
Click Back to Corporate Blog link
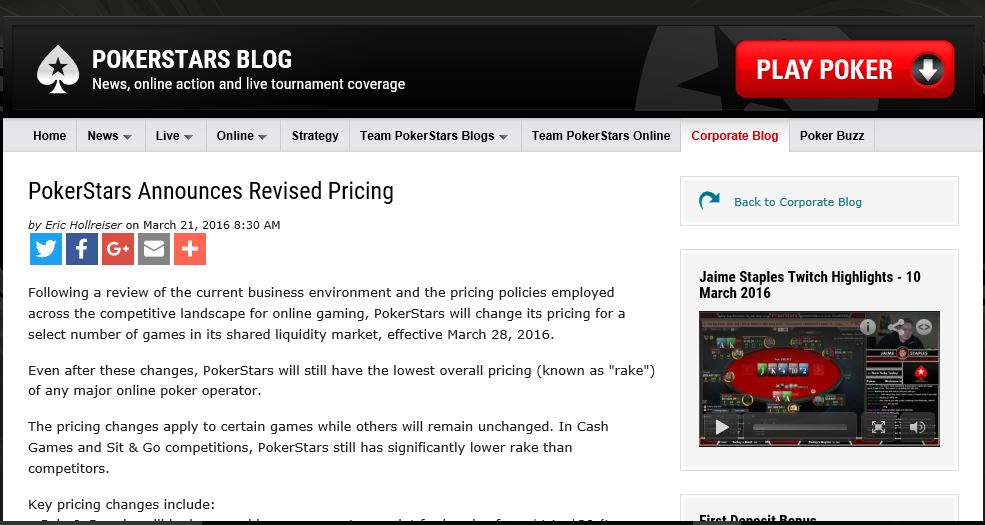pos(798,202)
